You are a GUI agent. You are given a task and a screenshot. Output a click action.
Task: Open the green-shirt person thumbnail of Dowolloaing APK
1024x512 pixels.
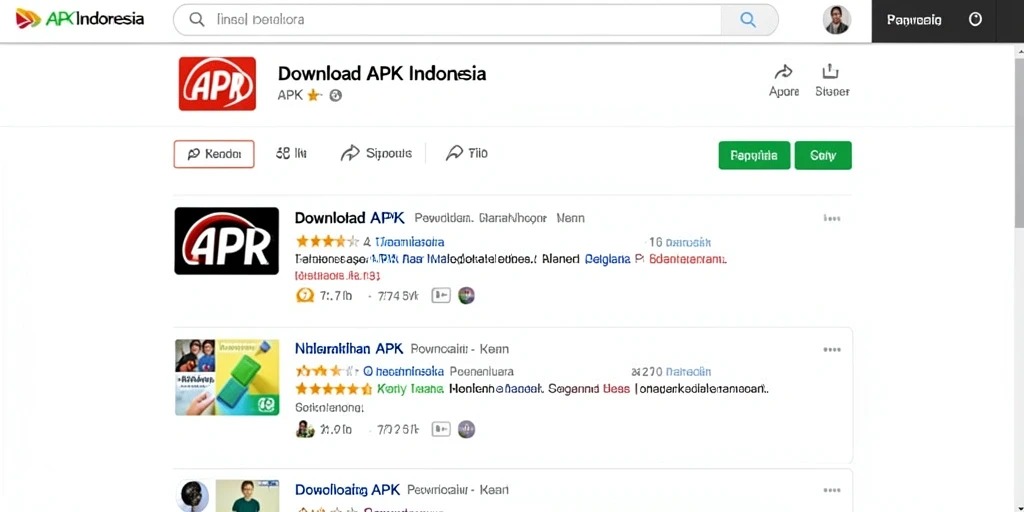248,496
